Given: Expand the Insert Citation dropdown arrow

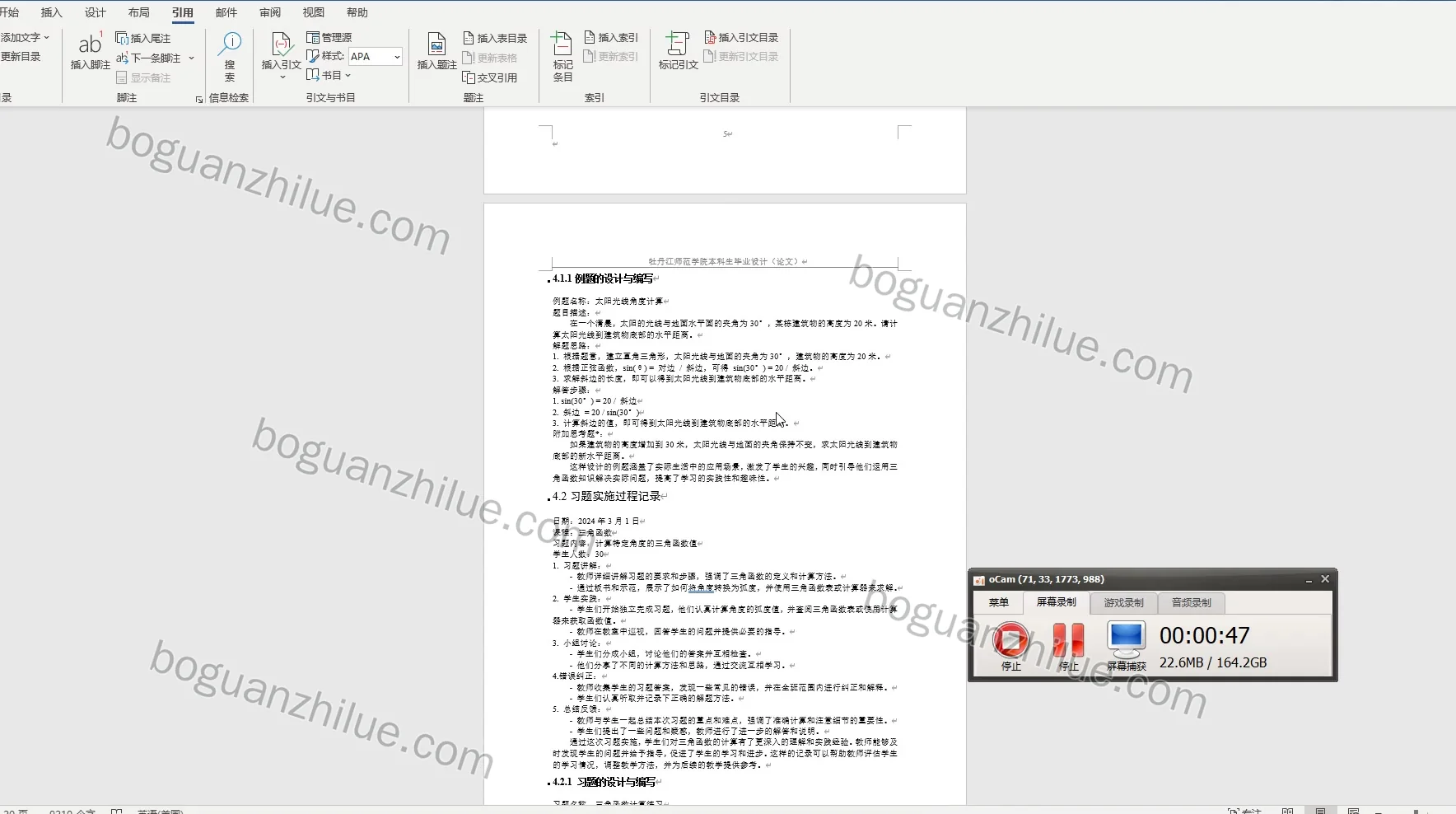Looking at the screenshot, I should (x=282, y=77).
